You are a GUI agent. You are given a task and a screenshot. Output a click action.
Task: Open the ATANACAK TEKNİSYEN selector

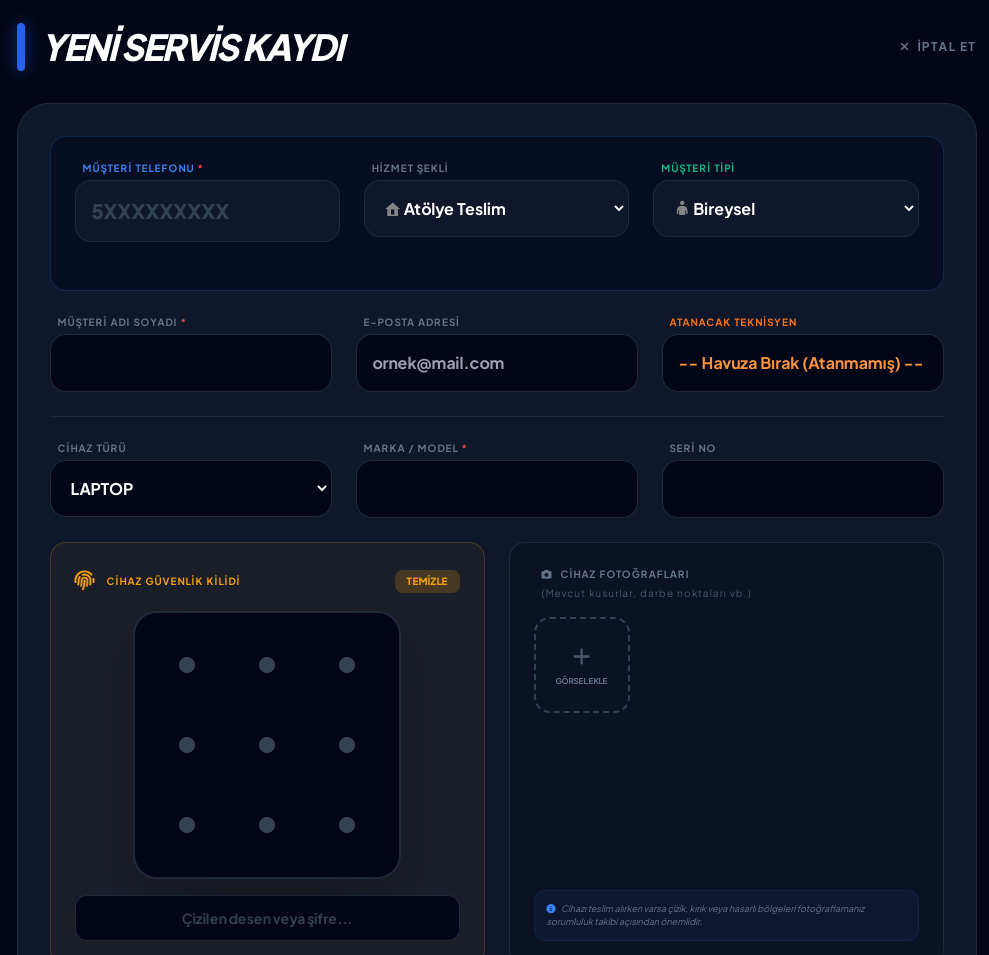click(x=802, y=363)
